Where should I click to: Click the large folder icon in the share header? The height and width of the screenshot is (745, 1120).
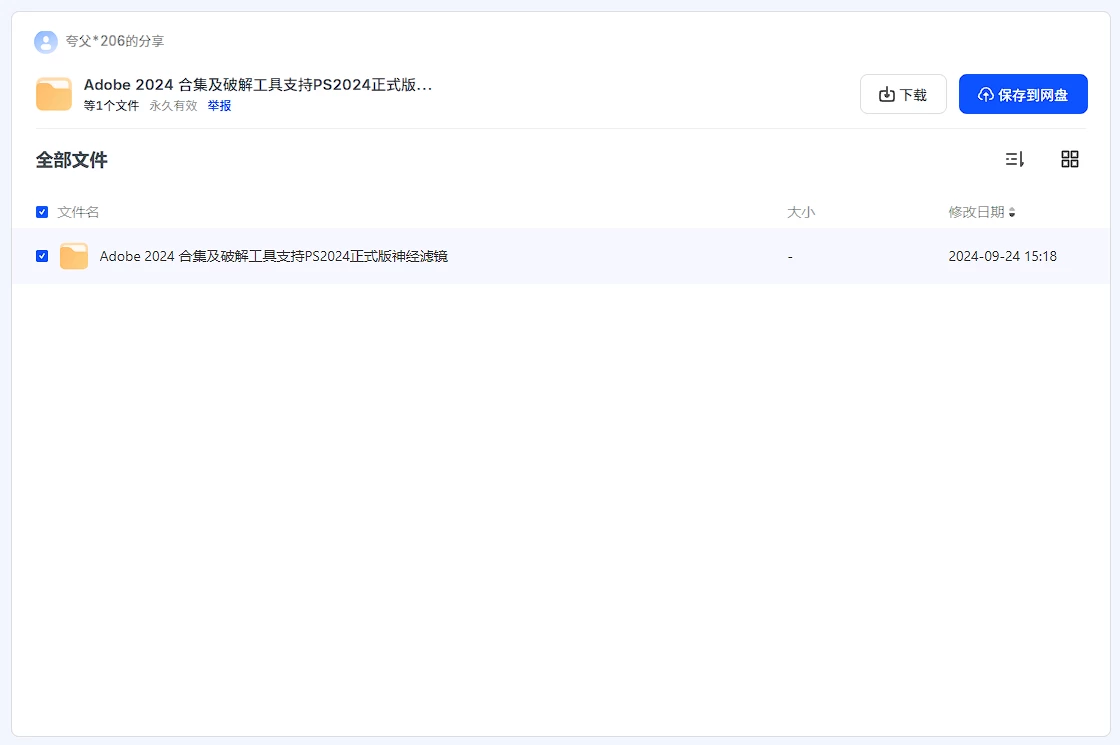point(54,94)
